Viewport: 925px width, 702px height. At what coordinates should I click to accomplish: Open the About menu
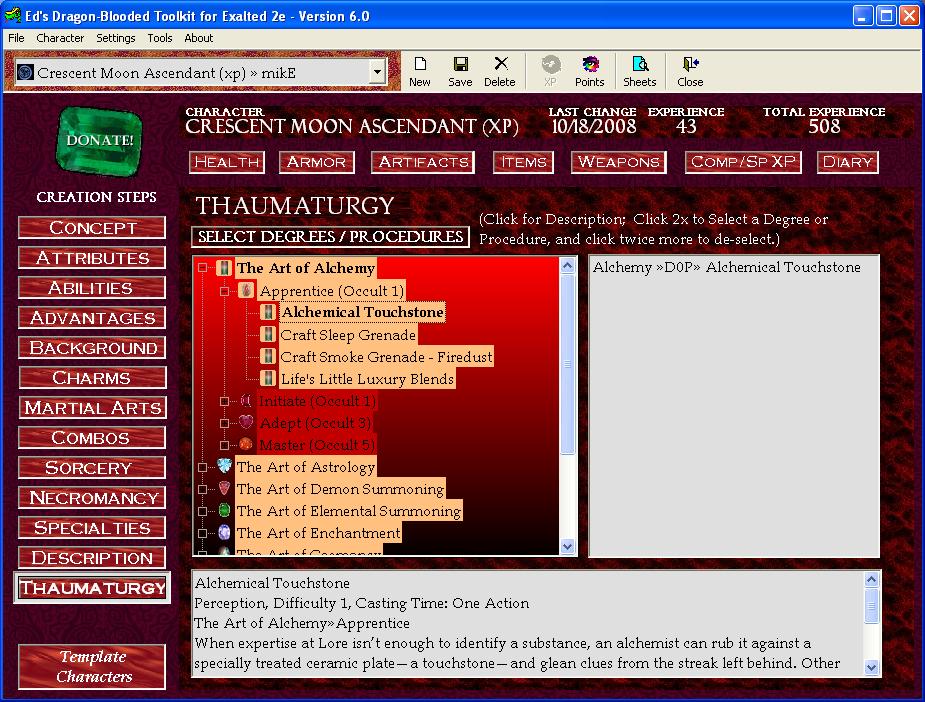[x=198, y=38]
